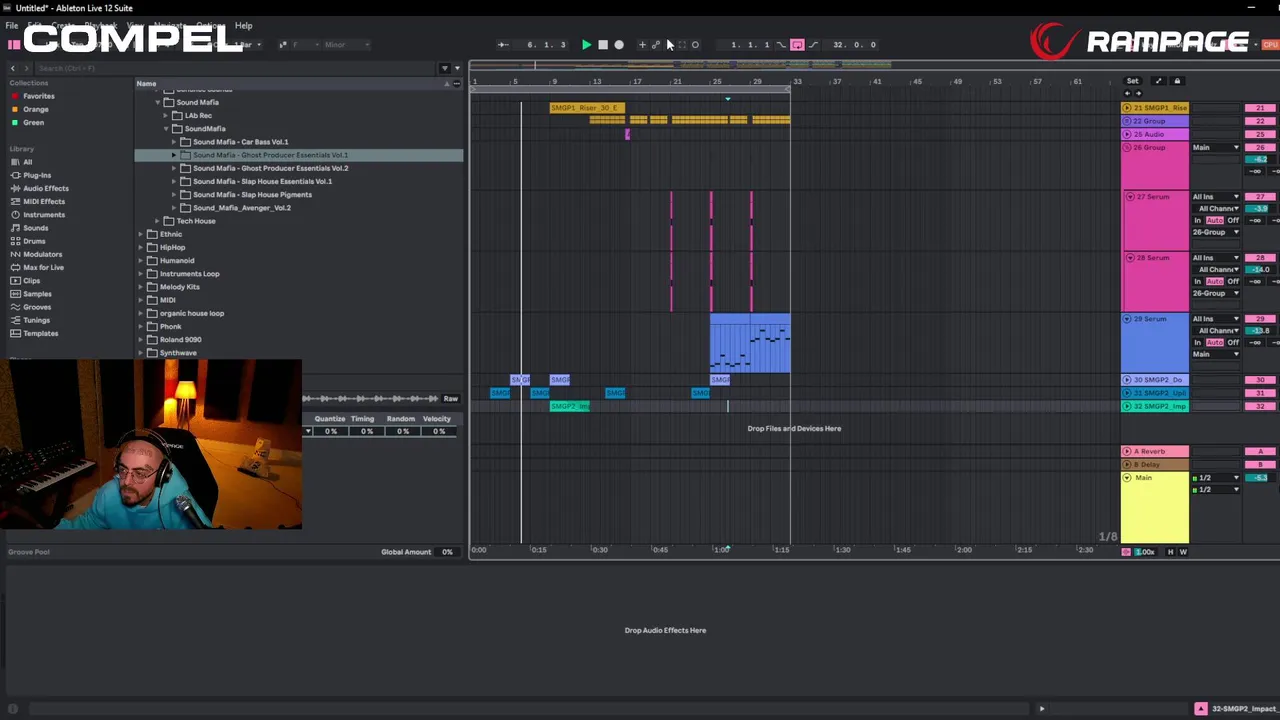Open the Audio Effects library category

(x=46, y=188)
